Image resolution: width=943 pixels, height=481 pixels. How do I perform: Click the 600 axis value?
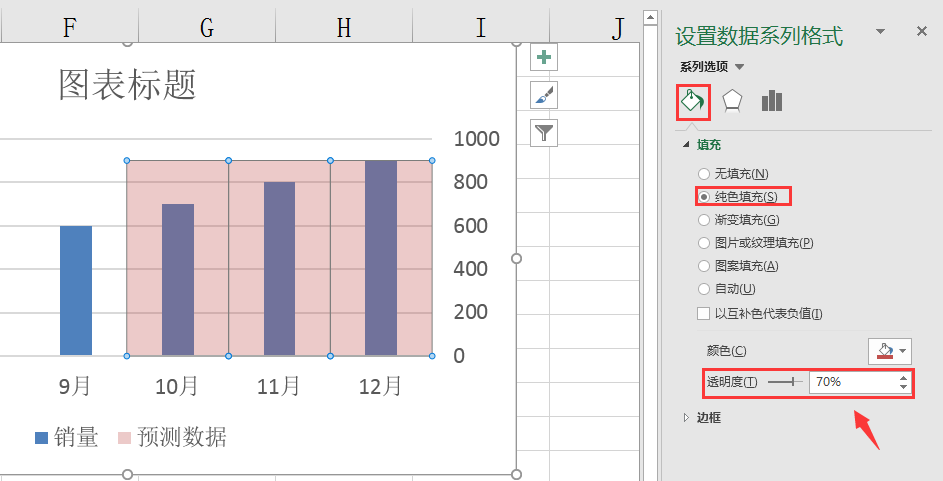tap(470, 226)
